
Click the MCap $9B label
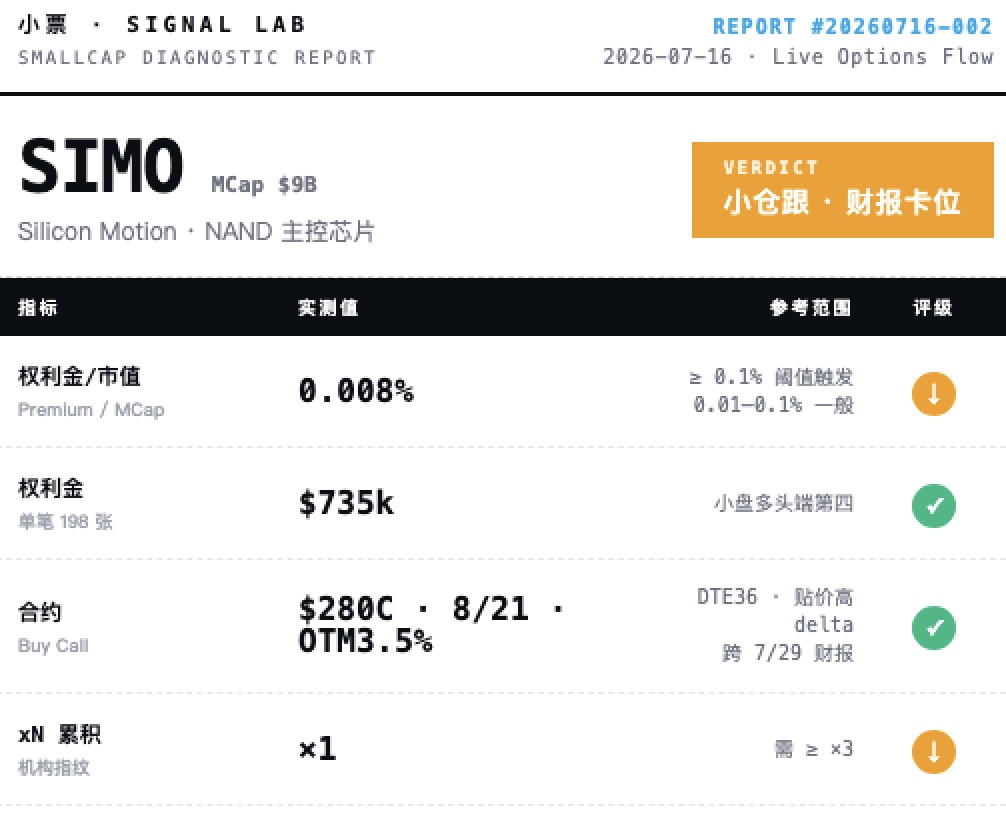pos(264,185)
